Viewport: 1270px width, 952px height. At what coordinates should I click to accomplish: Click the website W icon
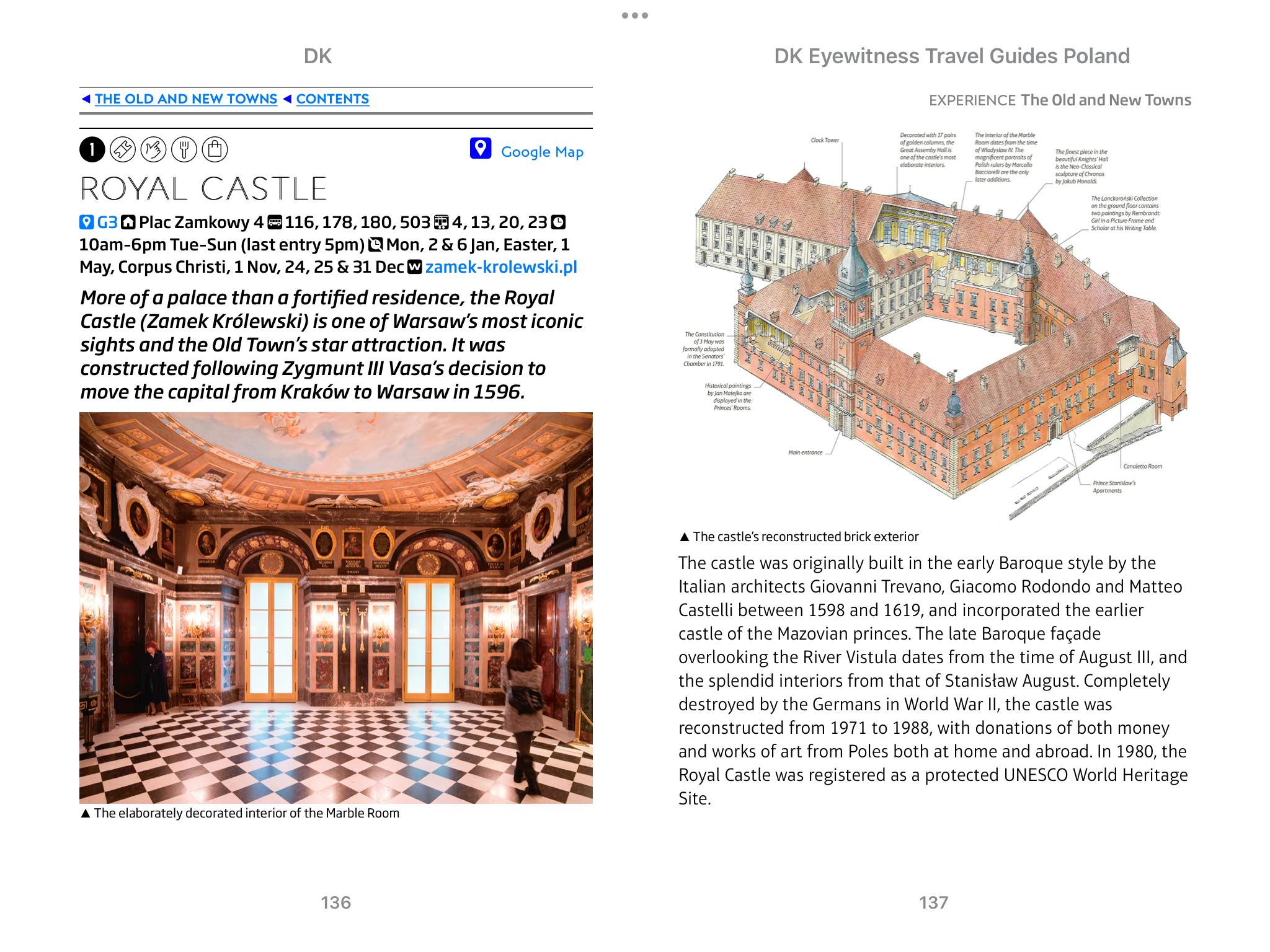pyautogui.click(x=414, y=267)
